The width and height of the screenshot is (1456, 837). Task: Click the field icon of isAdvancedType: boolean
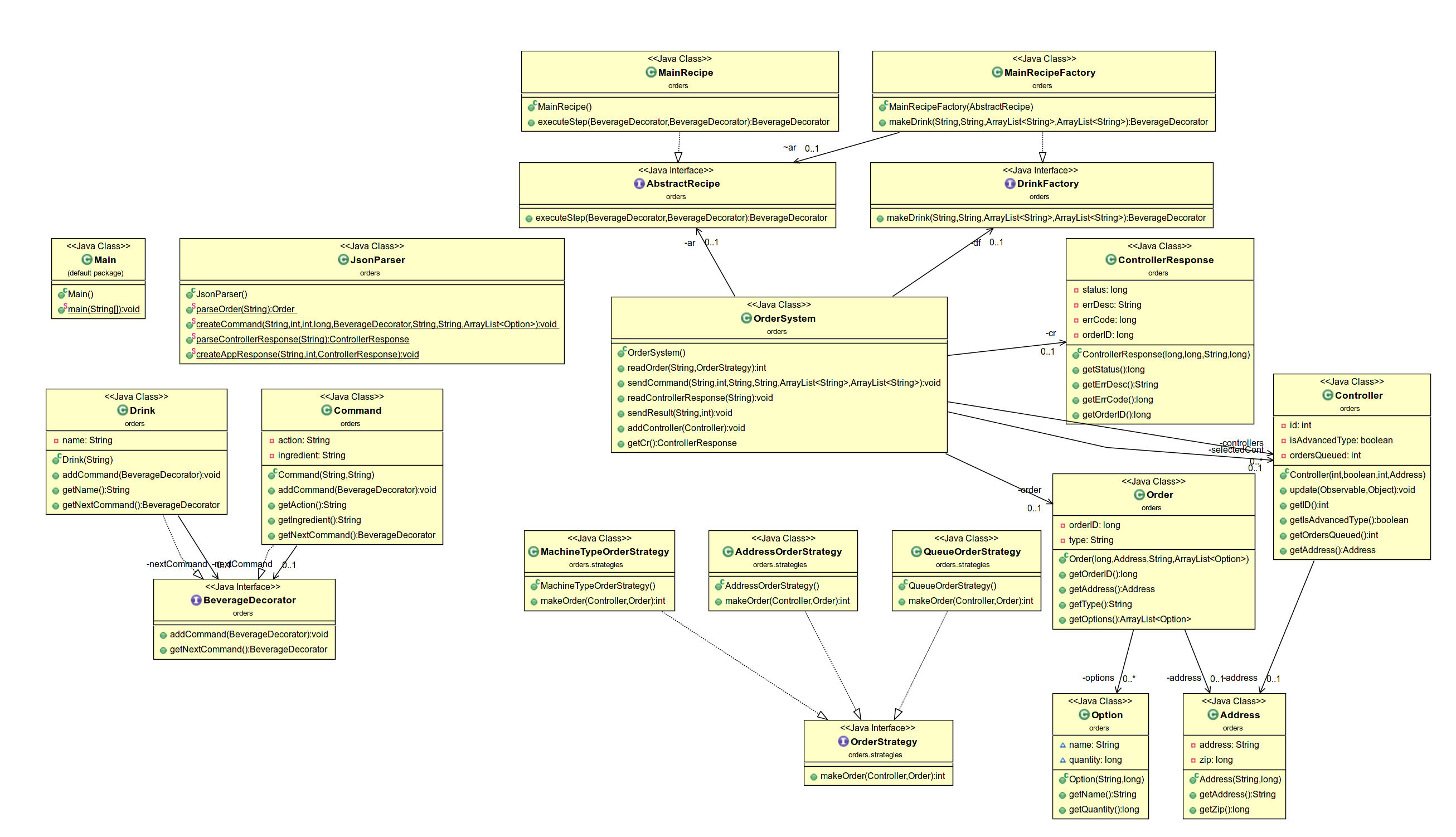coord(1284,441)
